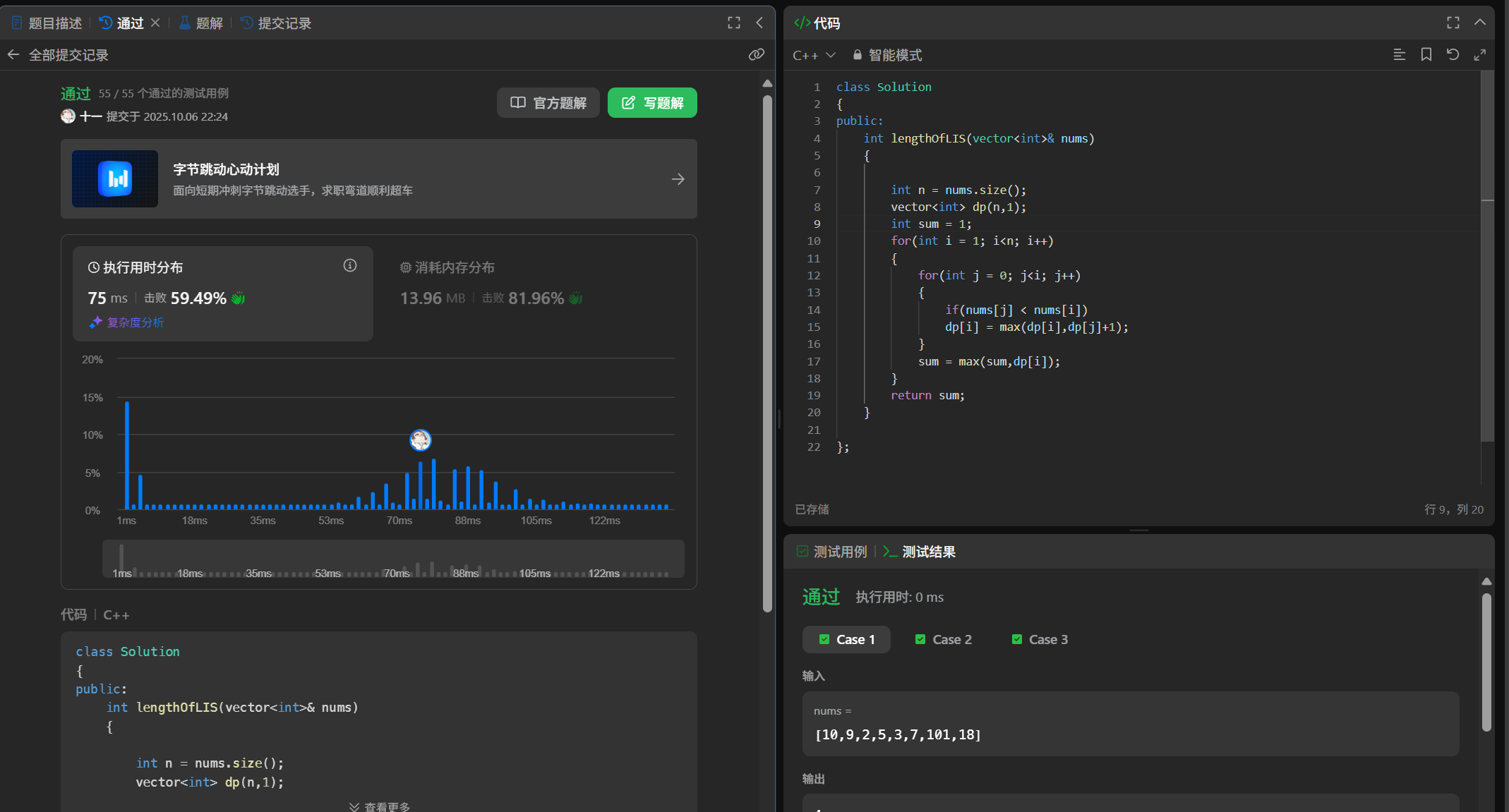Expand editor with the diagonal arrows icon

[x=1479, y=55]
